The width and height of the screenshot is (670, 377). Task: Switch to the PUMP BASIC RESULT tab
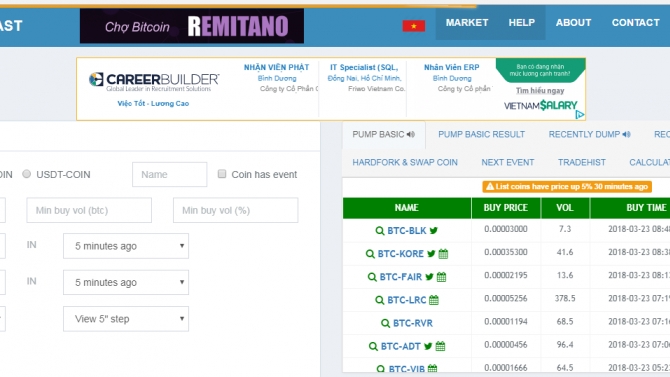pos(482,135)
